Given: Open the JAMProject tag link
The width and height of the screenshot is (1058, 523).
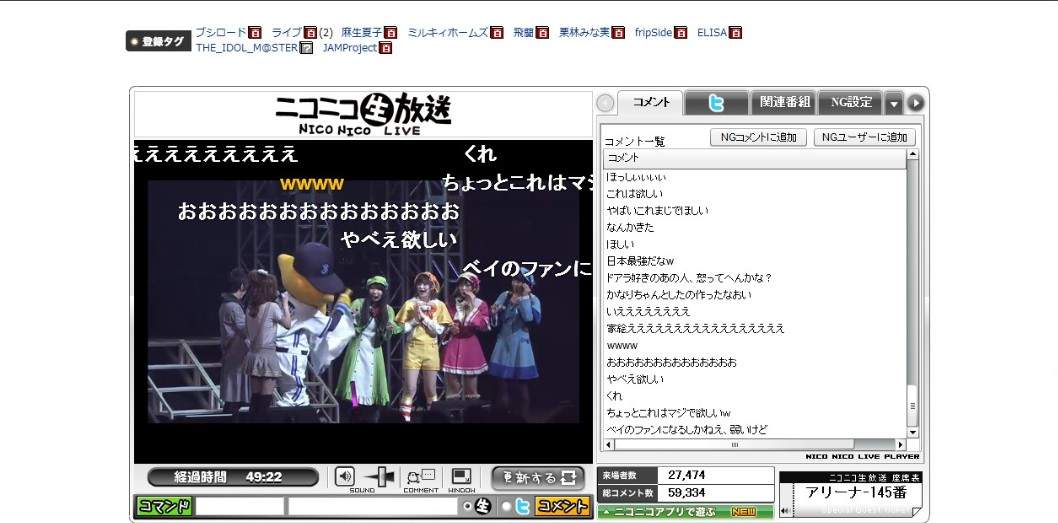Looking at the screenshot, I should 350,48.
